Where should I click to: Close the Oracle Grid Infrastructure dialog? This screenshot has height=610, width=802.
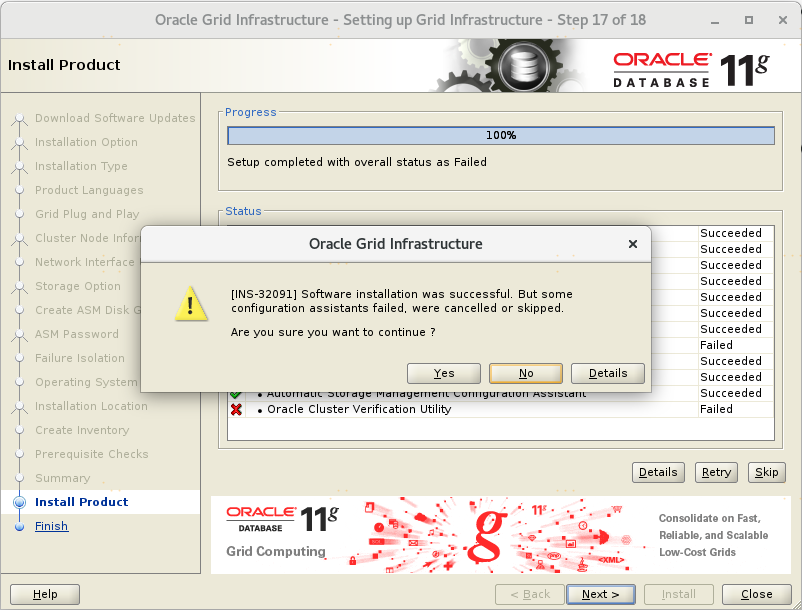pos(632,244)
